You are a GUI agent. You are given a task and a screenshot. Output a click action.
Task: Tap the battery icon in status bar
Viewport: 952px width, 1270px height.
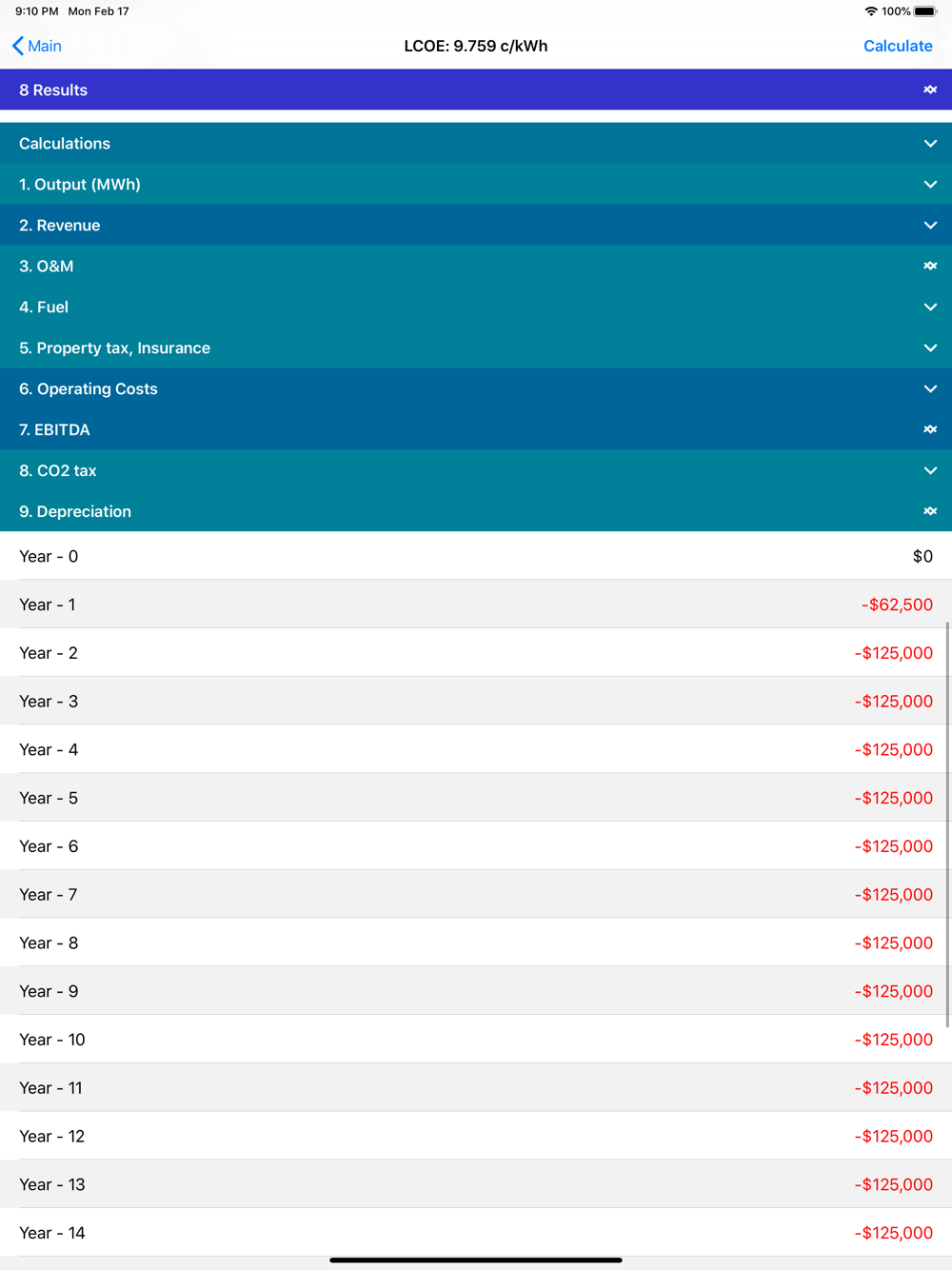pos(924,11)
